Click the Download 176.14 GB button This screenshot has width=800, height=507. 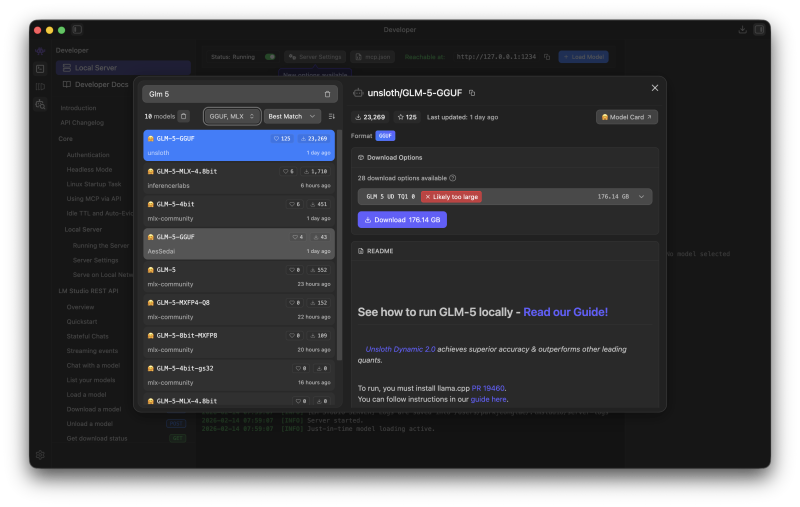pyautogui.click(x=402, y=219)
